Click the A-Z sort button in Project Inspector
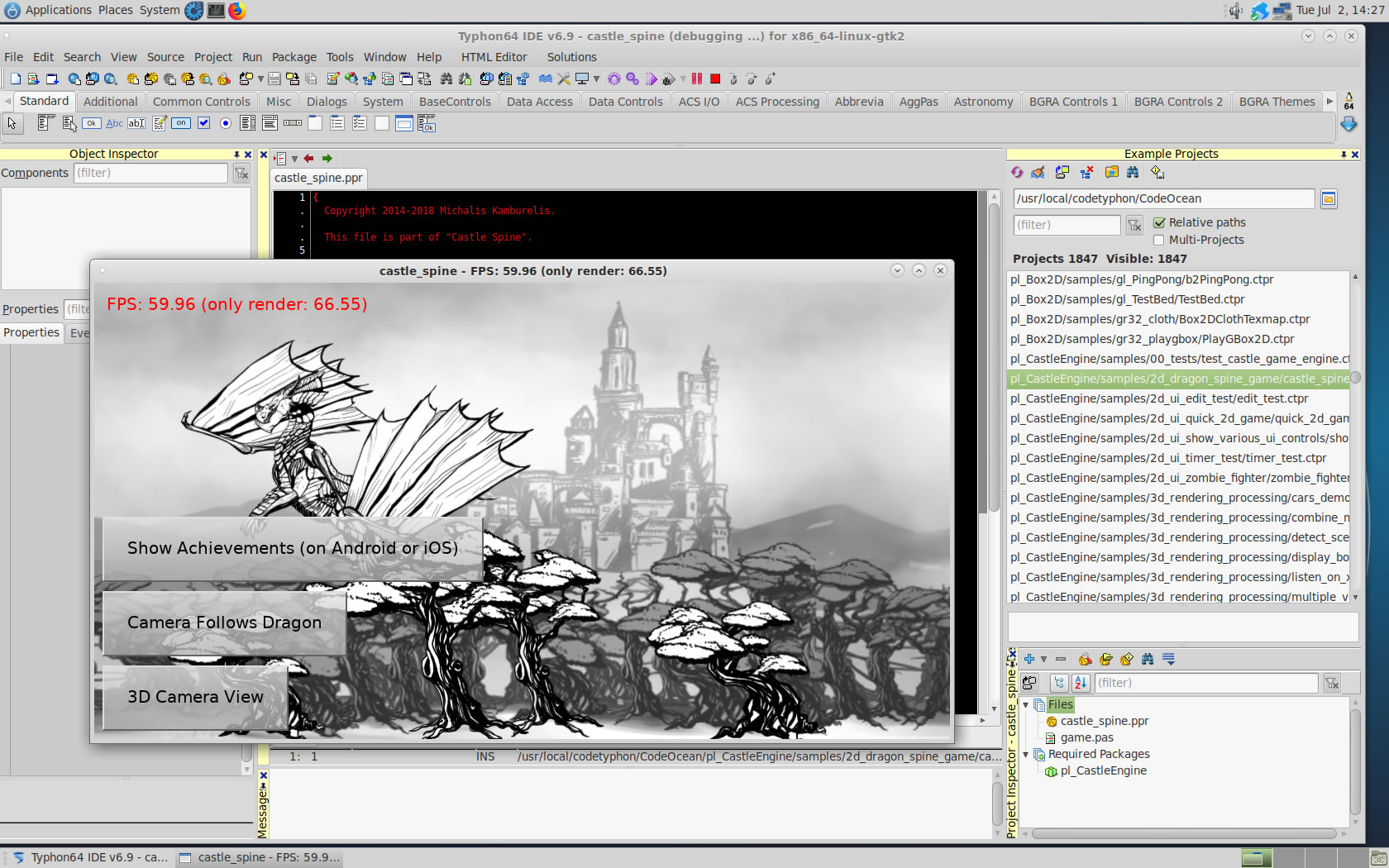 coord(1081,683)
